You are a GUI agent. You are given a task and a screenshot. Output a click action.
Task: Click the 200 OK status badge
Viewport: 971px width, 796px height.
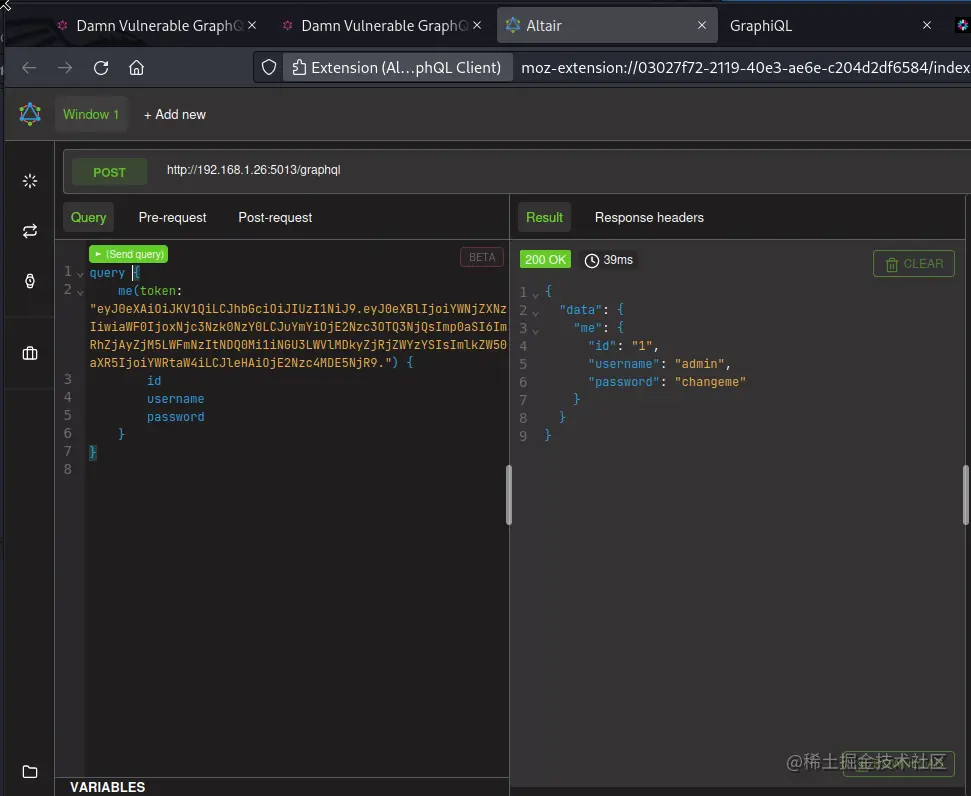point(545,260)
